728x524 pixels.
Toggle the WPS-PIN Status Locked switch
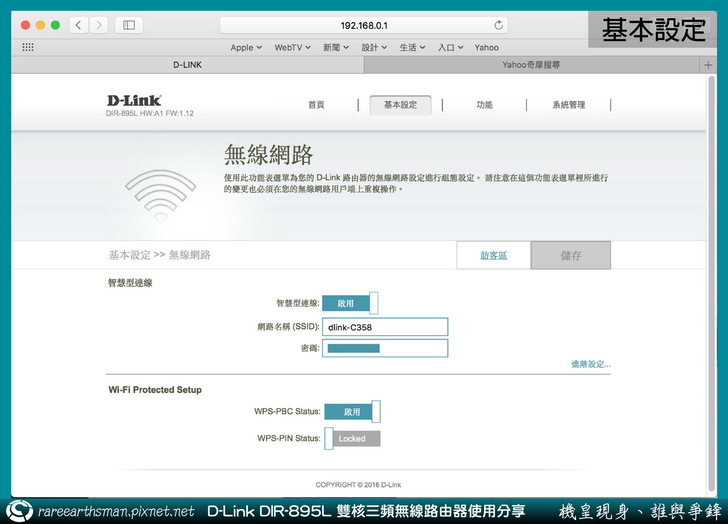[x=352, y=438]
